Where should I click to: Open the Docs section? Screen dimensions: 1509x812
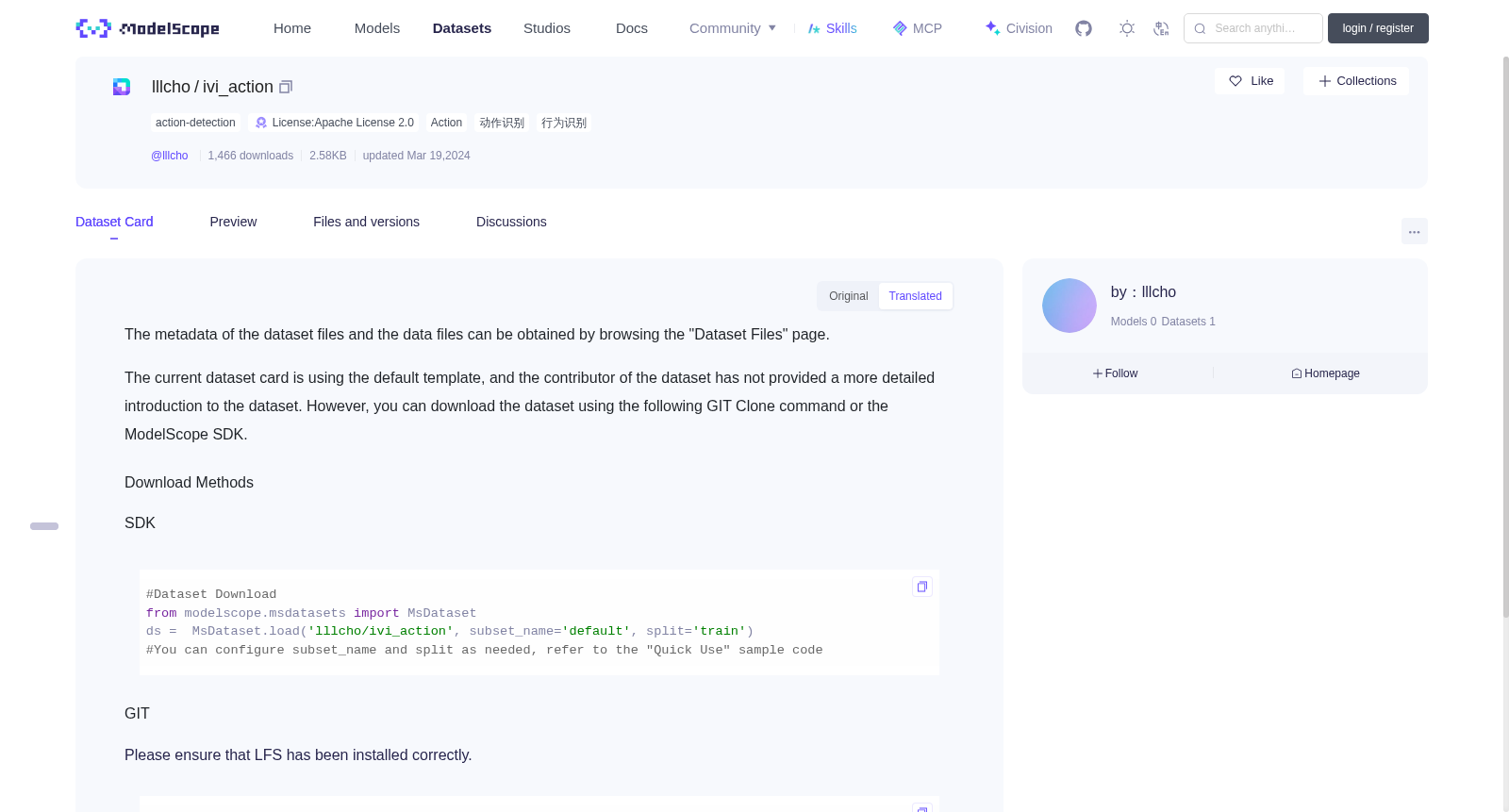[x=632, y=28]
